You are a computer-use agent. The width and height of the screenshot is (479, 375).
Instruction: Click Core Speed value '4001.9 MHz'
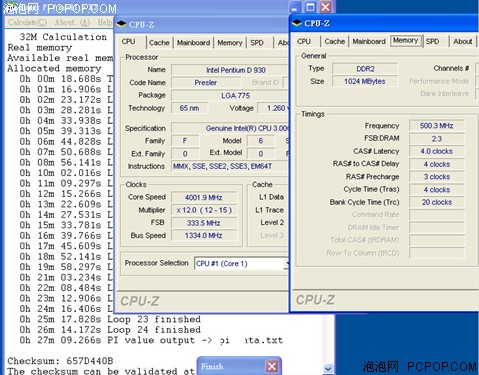point(204,197)
